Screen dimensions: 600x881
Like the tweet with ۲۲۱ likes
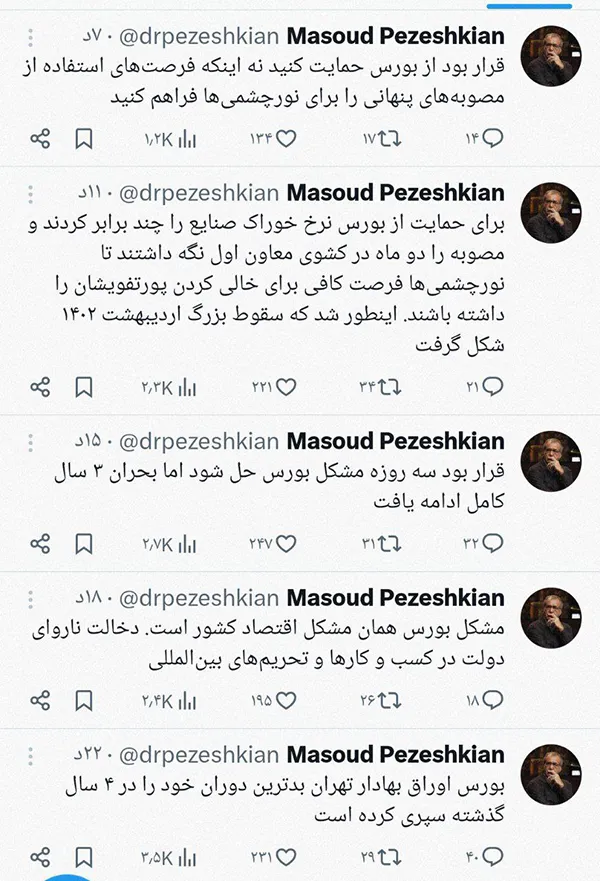point(287,387)
